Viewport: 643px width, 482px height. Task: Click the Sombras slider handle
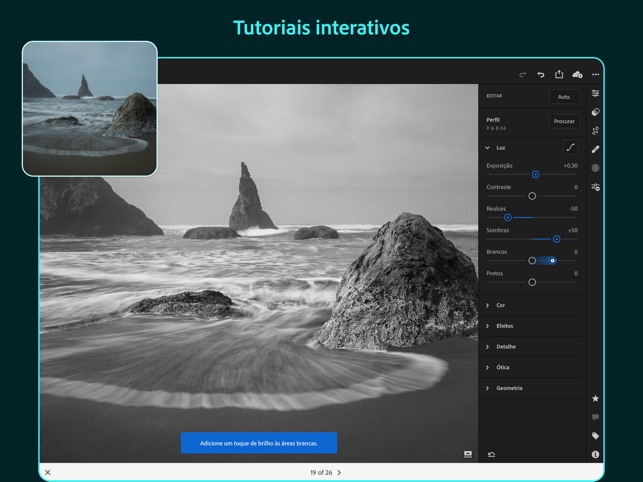point(557,239)
